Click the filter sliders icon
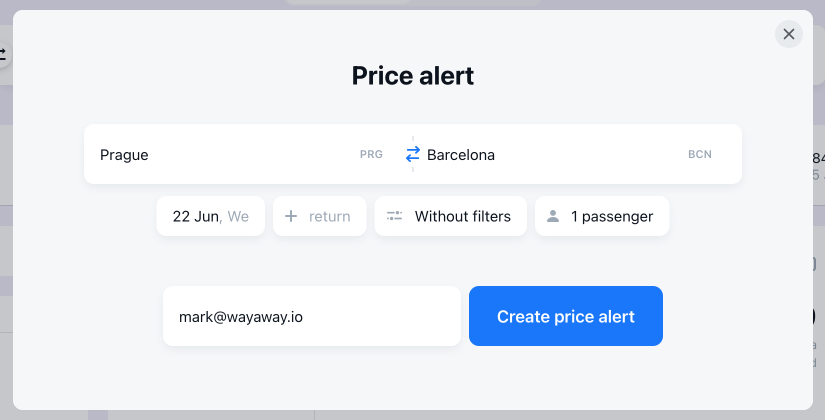 tap(394, 216)
